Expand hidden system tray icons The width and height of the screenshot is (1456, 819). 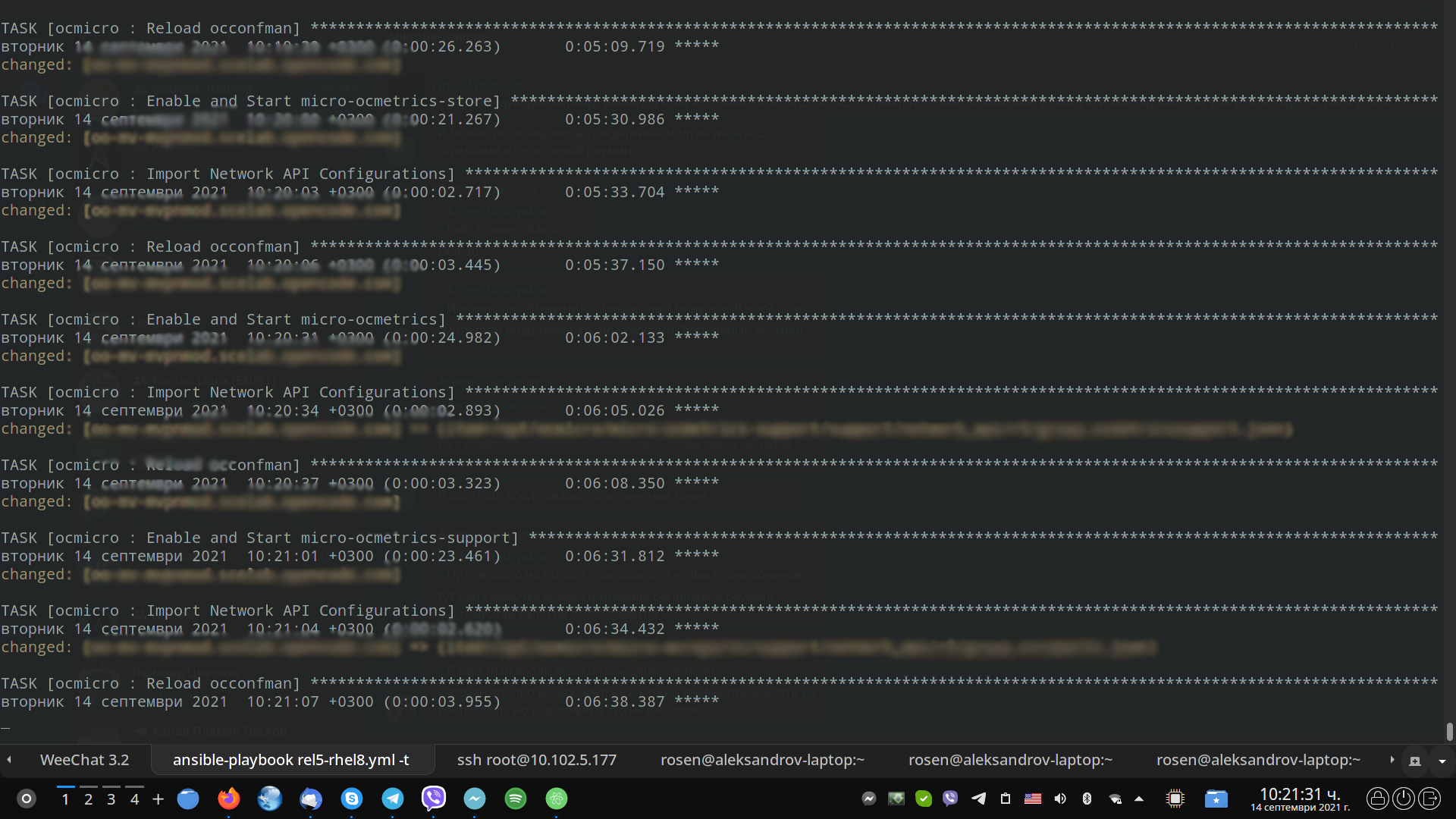pyautogui.click(x=1139, y=799)
